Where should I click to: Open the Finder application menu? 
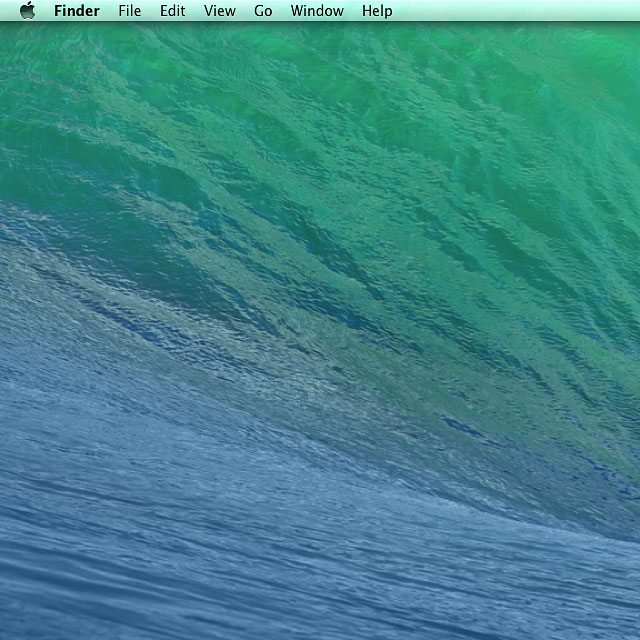click(x=77, y=11)
